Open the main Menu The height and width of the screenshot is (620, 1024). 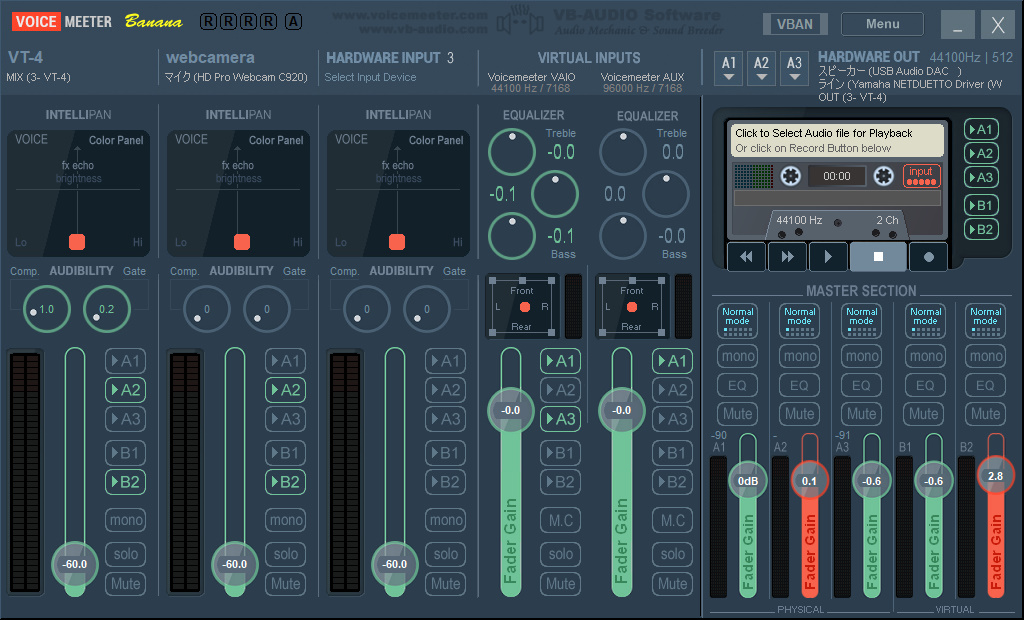pyautogui.click(x=882, y=24)
